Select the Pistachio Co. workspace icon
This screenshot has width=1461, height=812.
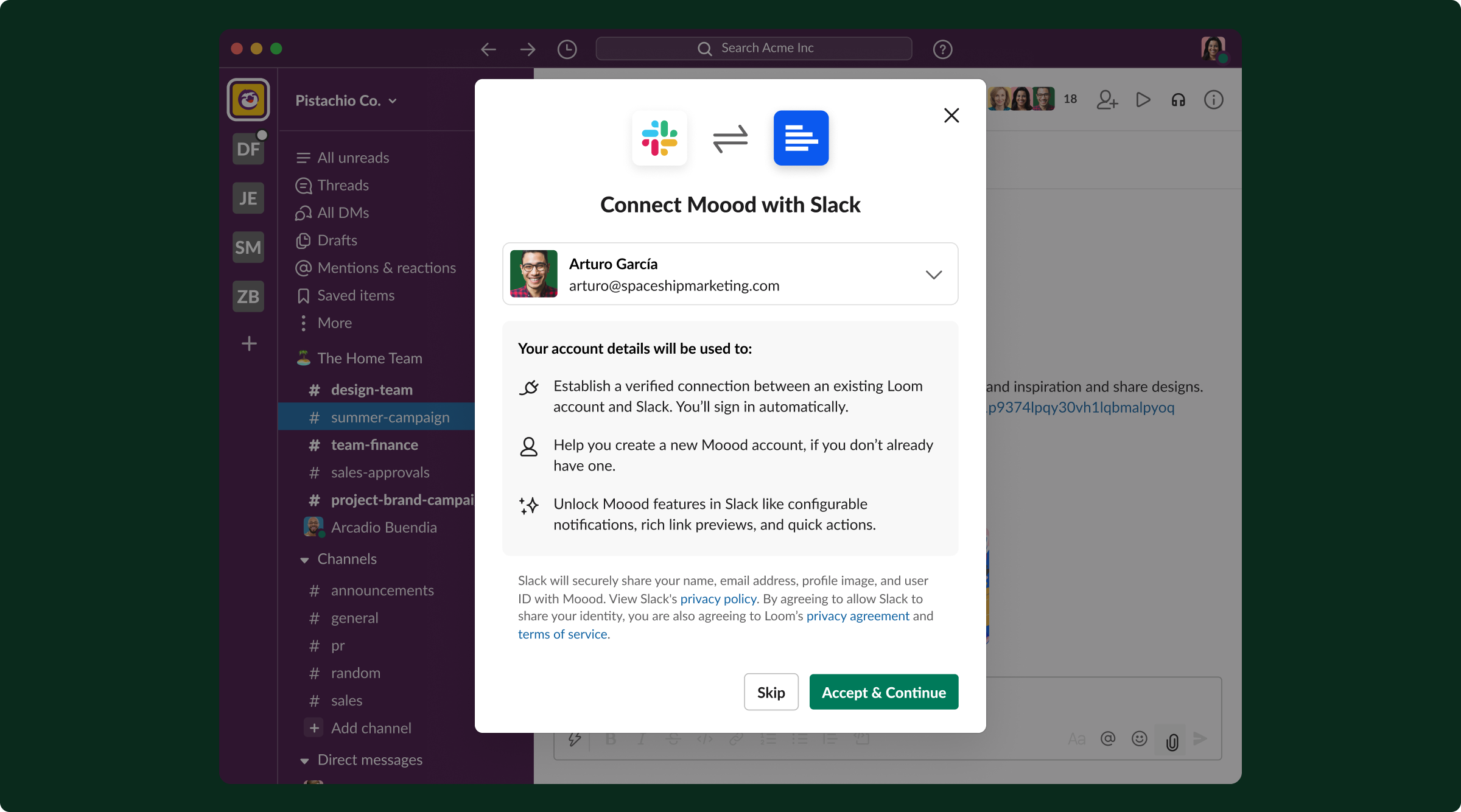[x=248, y=99]
